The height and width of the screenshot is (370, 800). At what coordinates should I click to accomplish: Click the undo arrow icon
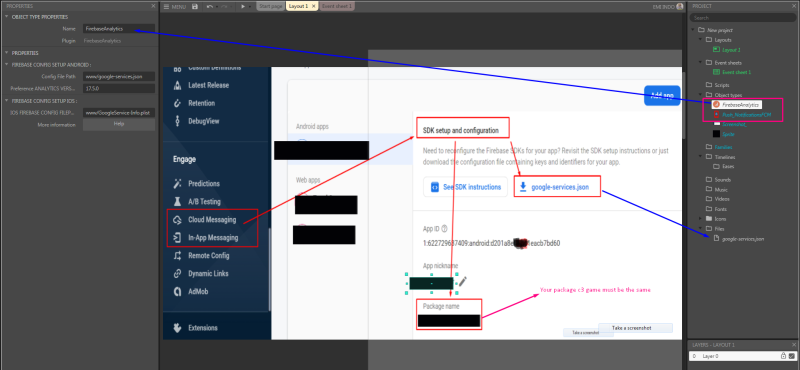210,7
